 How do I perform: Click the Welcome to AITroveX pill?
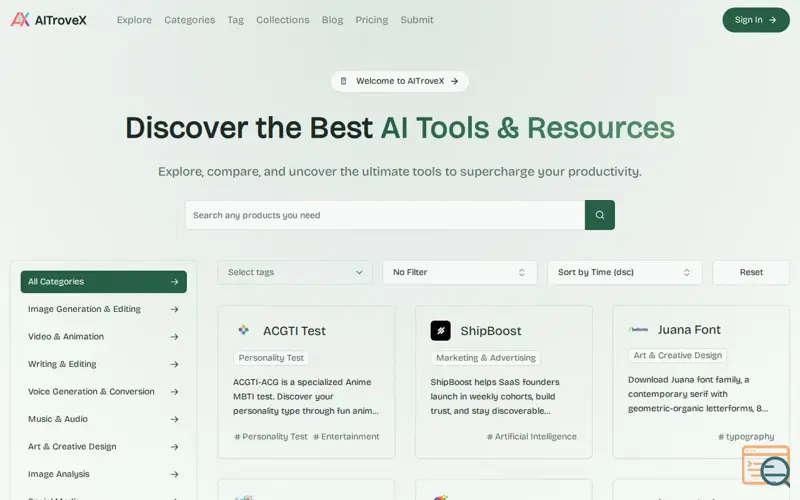pyautogui.click(x=400, y=81)
